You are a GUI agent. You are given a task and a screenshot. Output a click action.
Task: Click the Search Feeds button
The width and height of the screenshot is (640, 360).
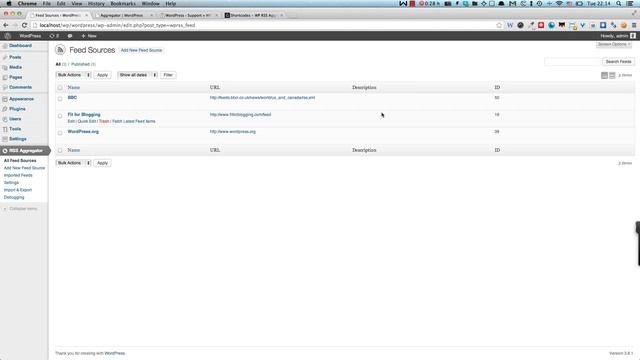(x=618, y=62)
